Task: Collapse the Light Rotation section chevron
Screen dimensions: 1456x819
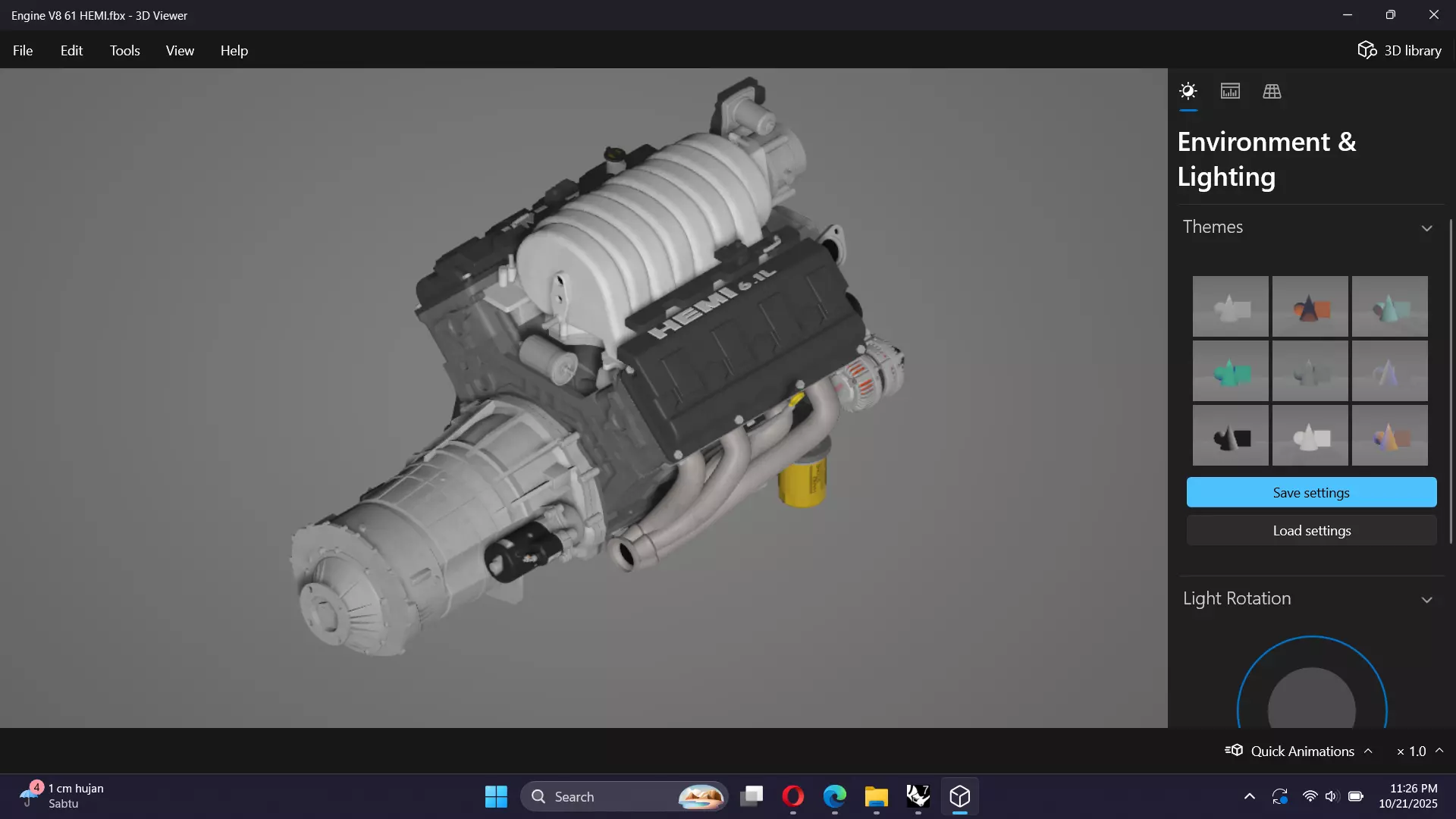Action: tap(1426, 600)
